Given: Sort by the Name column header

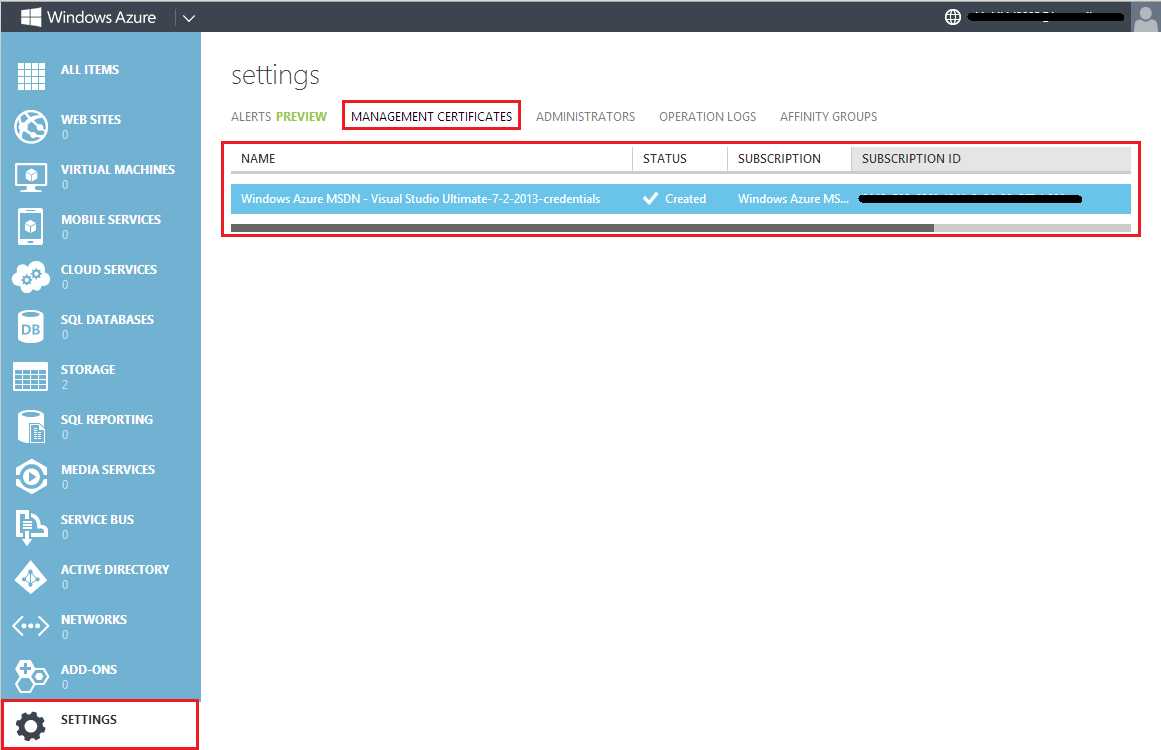Looking at the screenshot, I should 432,158.
